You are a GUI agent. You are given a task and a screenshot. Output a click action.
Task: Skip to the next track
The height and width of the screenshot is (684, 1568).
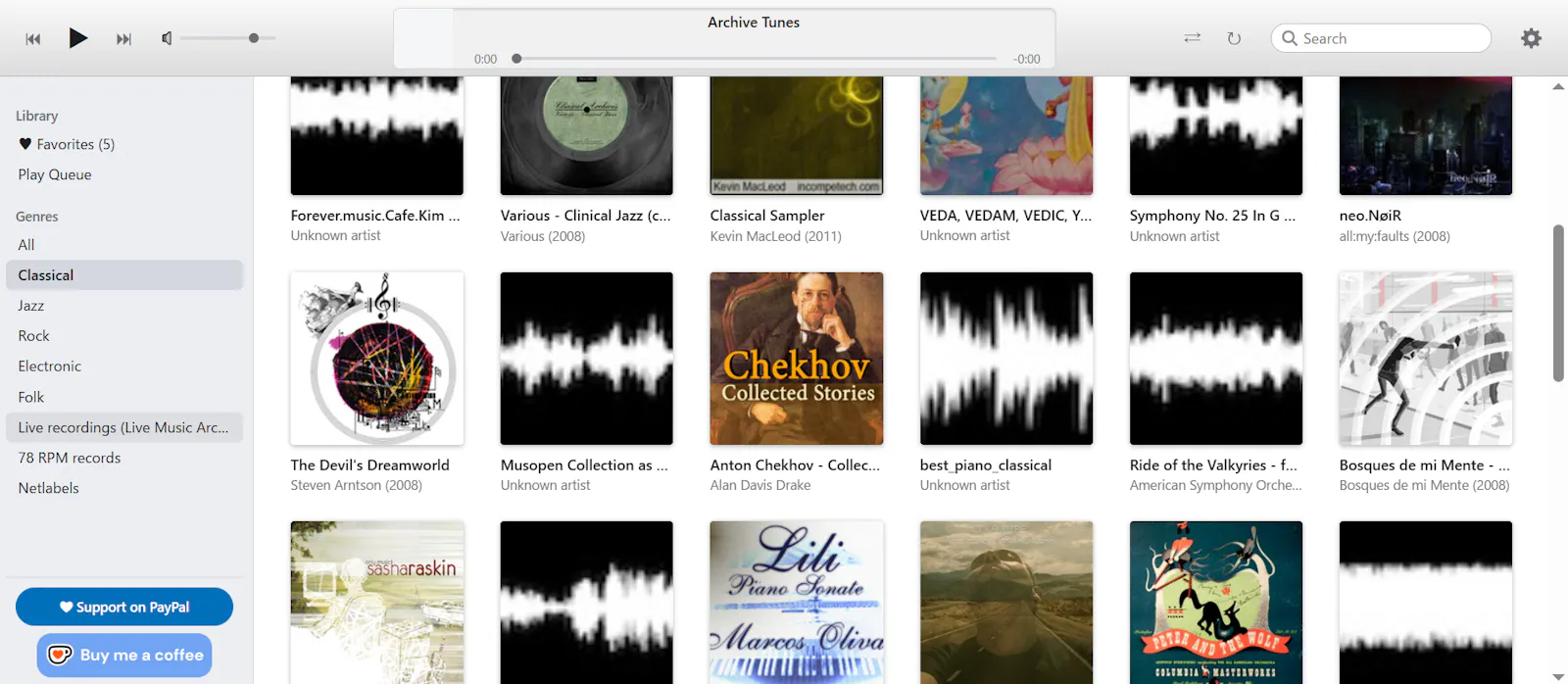(x=123, y=39)
